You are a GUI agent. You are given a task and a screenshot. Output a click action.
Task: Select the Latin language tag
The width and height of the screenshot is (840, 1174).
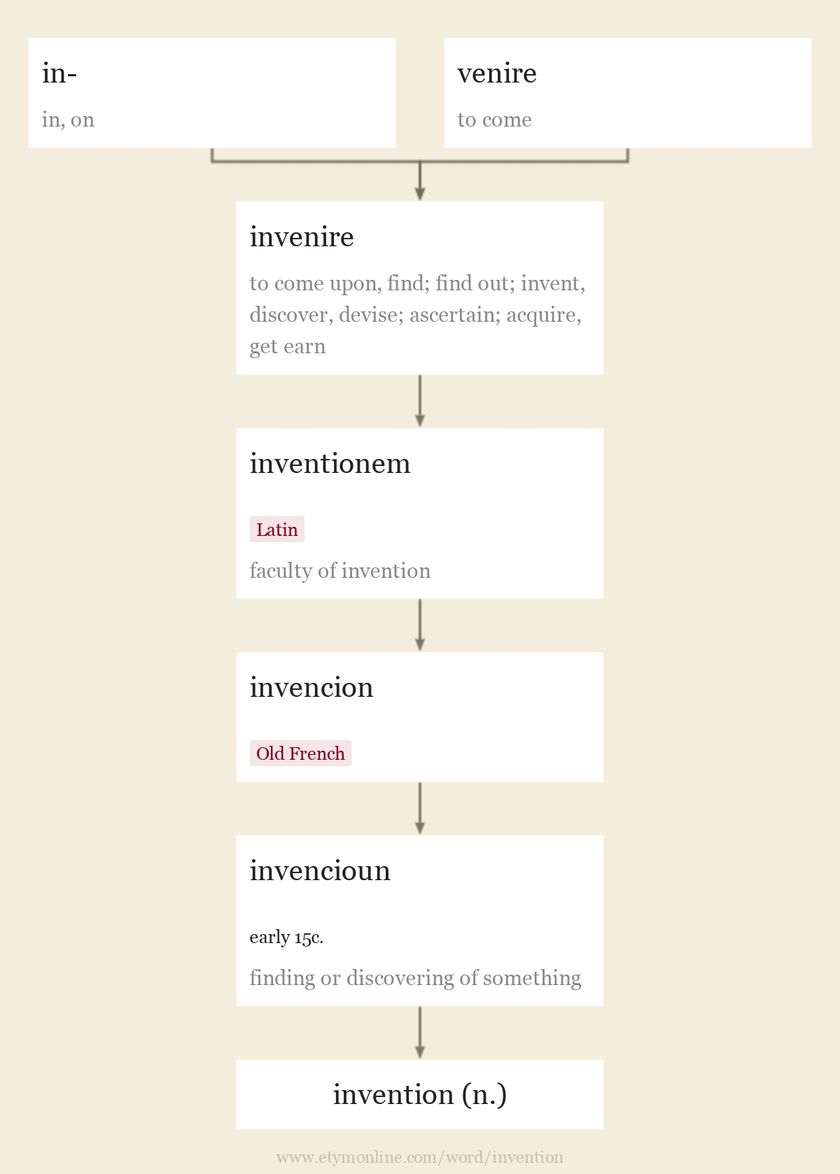pyautogui.click(x=277, y=529)
